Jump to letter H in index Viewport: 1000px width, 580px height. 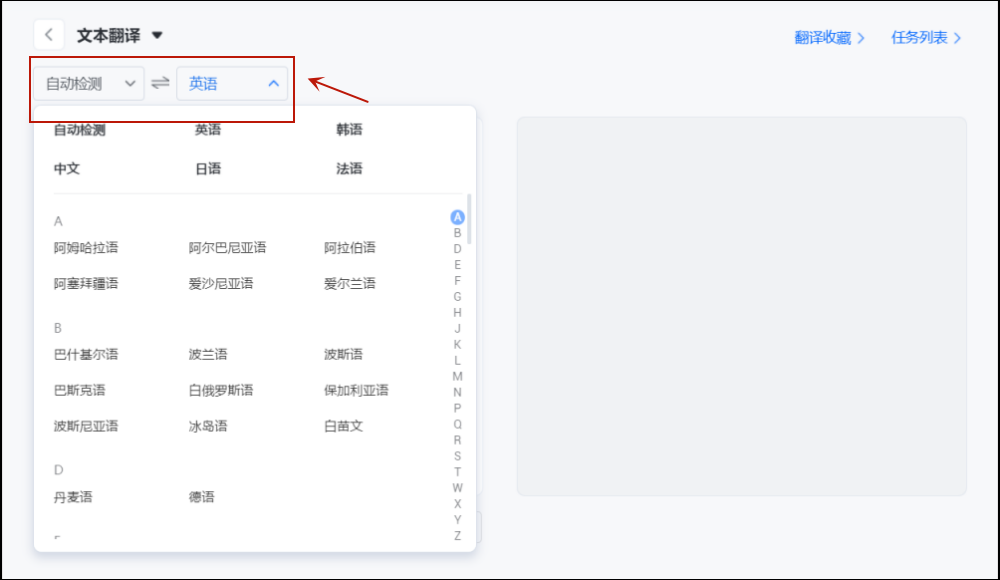[457, 313]
